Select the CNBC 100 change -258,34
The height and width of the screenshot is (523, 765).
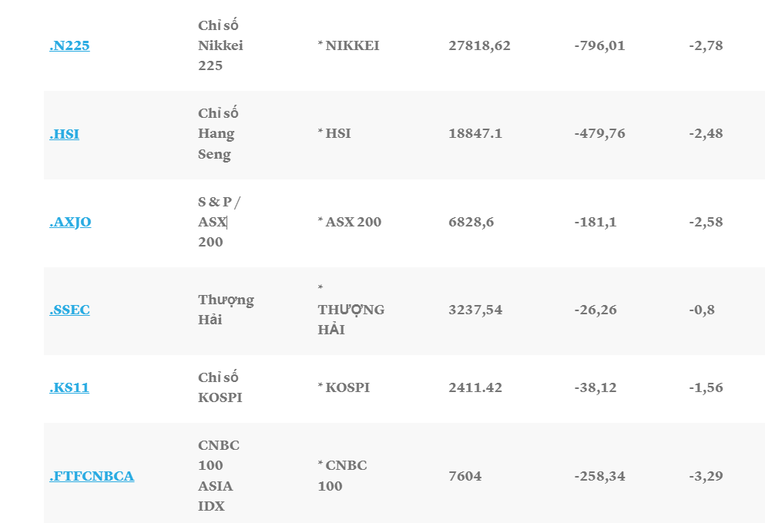tap(599, 475)
